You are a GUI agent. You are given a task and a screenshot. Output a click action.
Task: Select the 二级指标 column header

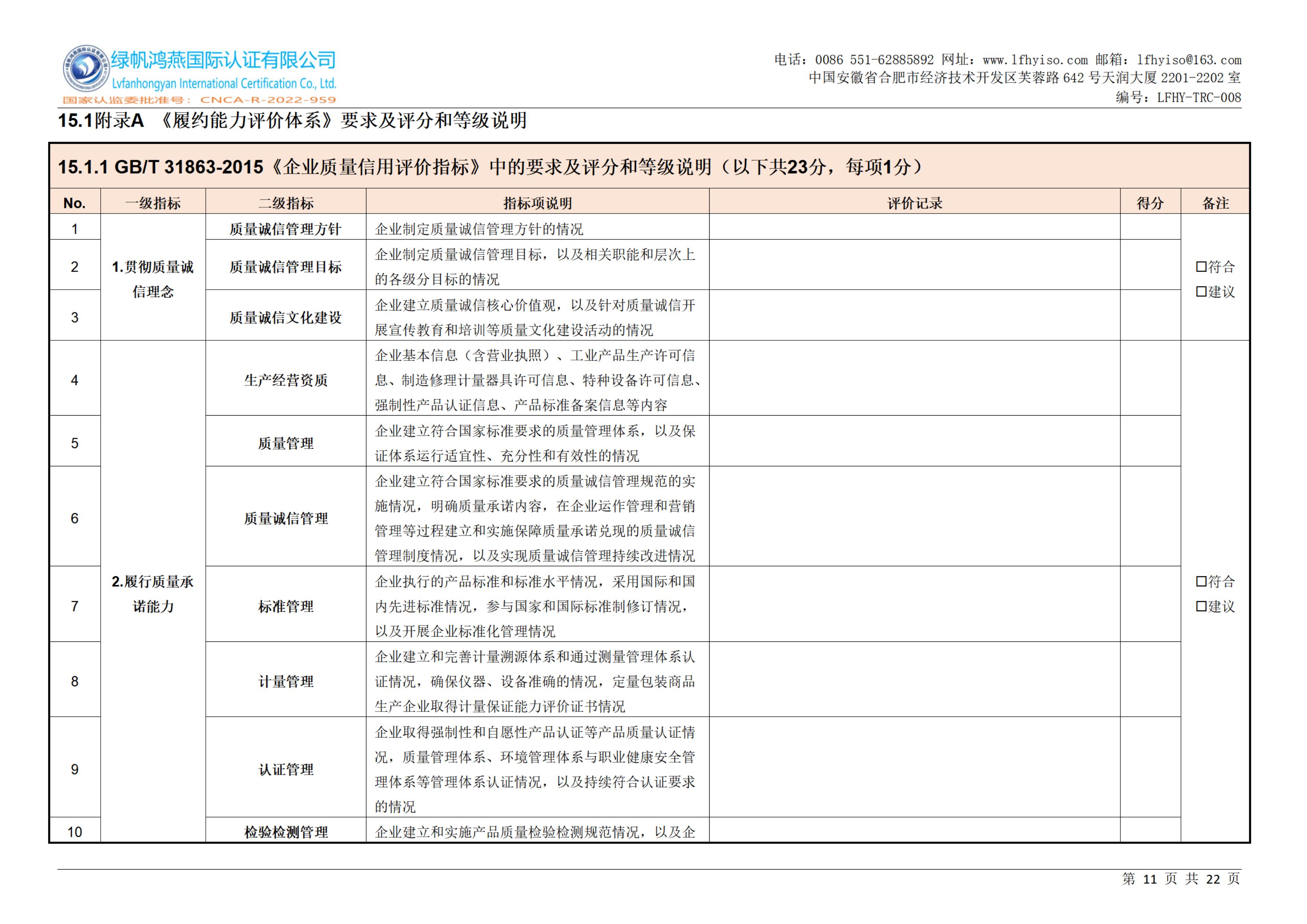285,203
